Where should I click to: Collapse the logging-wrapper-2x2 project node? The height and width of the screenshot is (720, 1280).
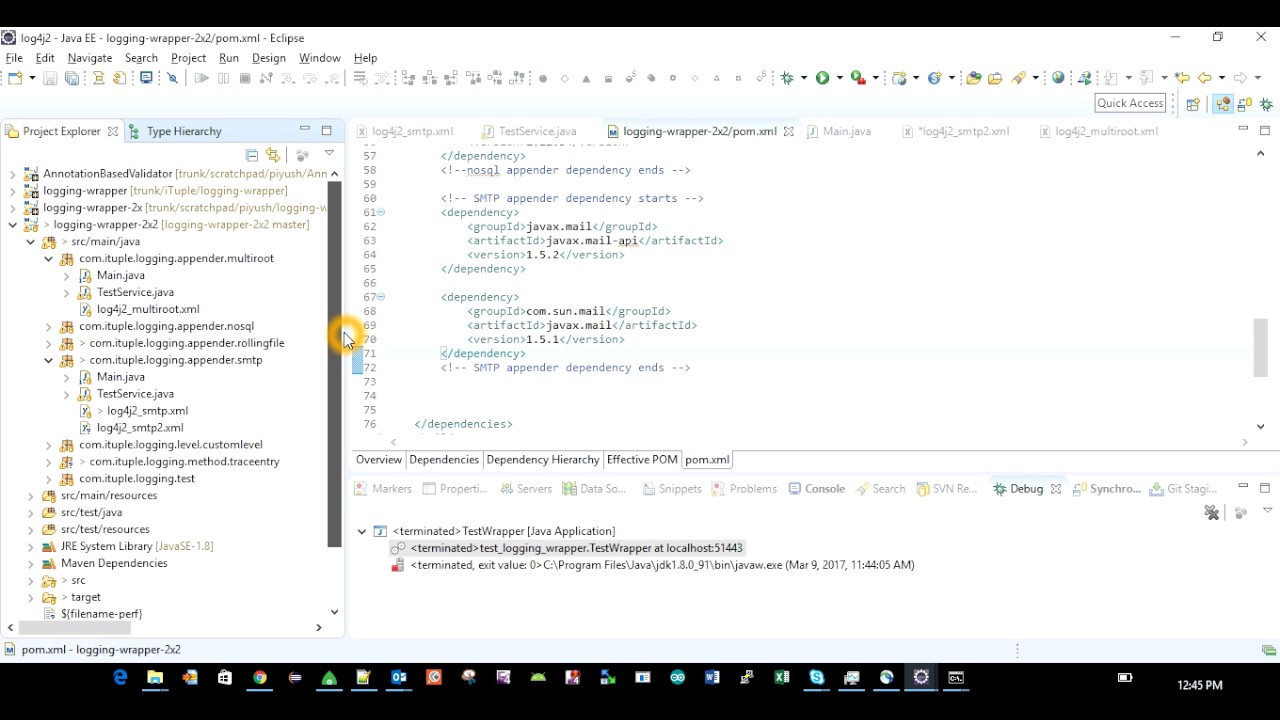click(12, 225)
